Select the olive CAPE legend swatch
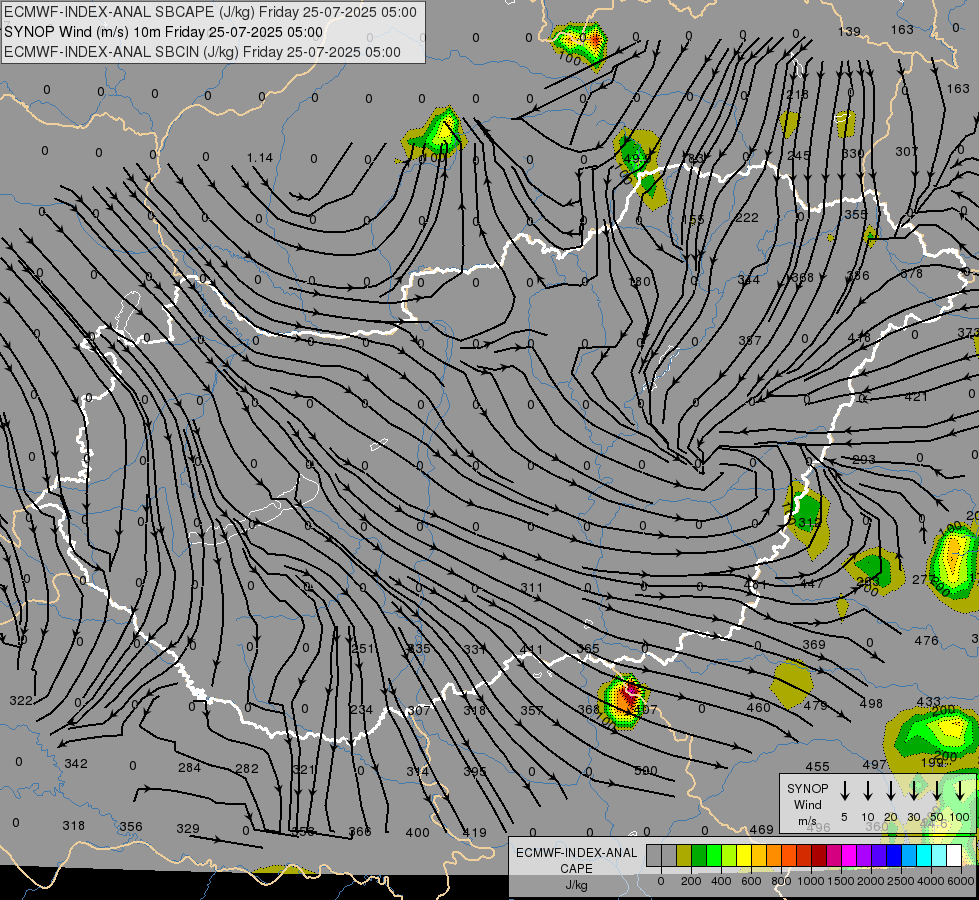This screenshot has height=900, width=979. (684, 855)
